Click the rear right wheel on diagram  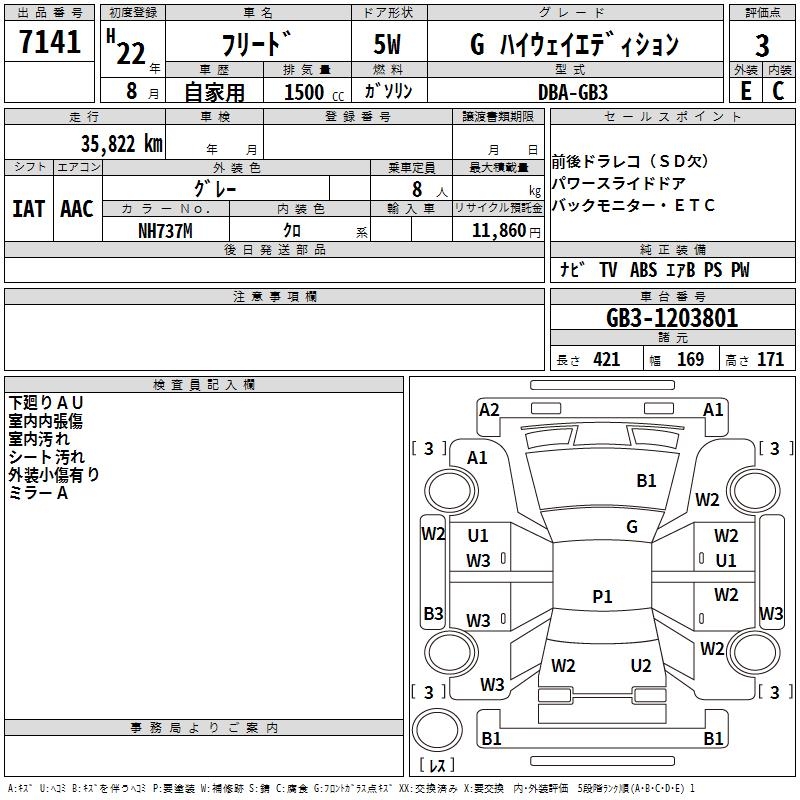753,652
